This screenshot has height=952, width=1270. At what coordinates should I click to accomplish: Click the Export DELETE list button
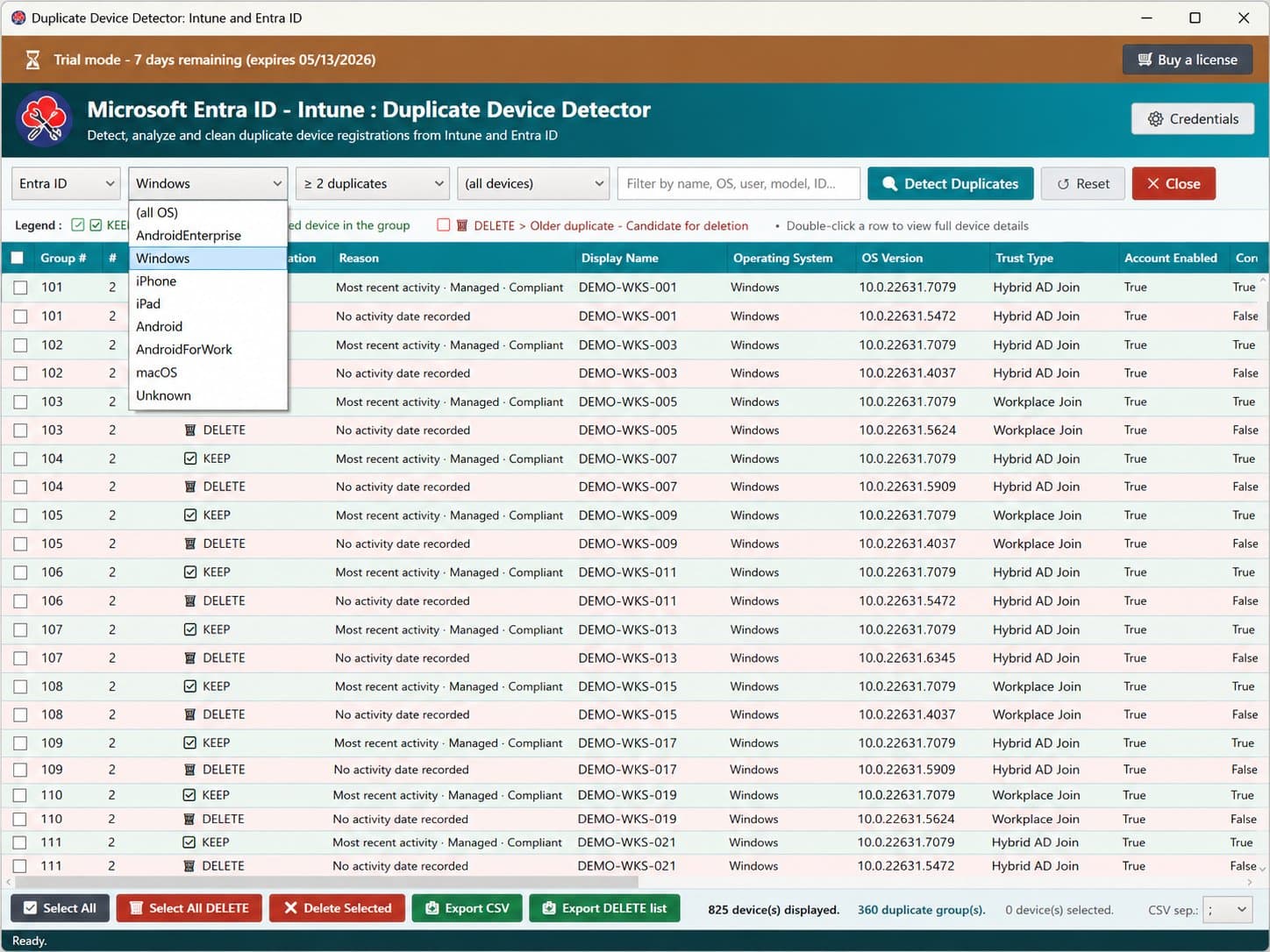605,908
